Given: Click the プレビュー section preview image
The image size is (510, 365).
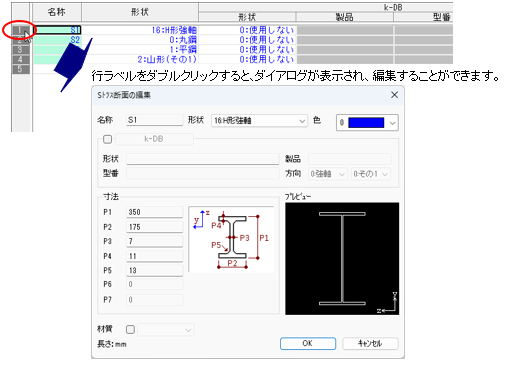Looking at the screenshot, I should (342, 259).
